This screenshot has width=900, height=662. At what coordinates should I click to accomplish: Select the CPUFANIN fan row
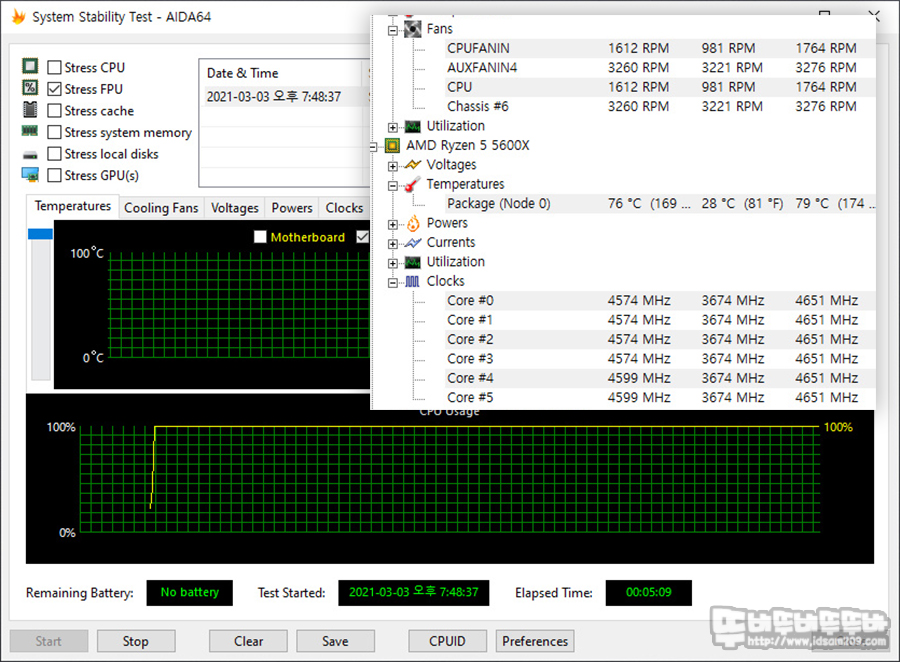660,48
